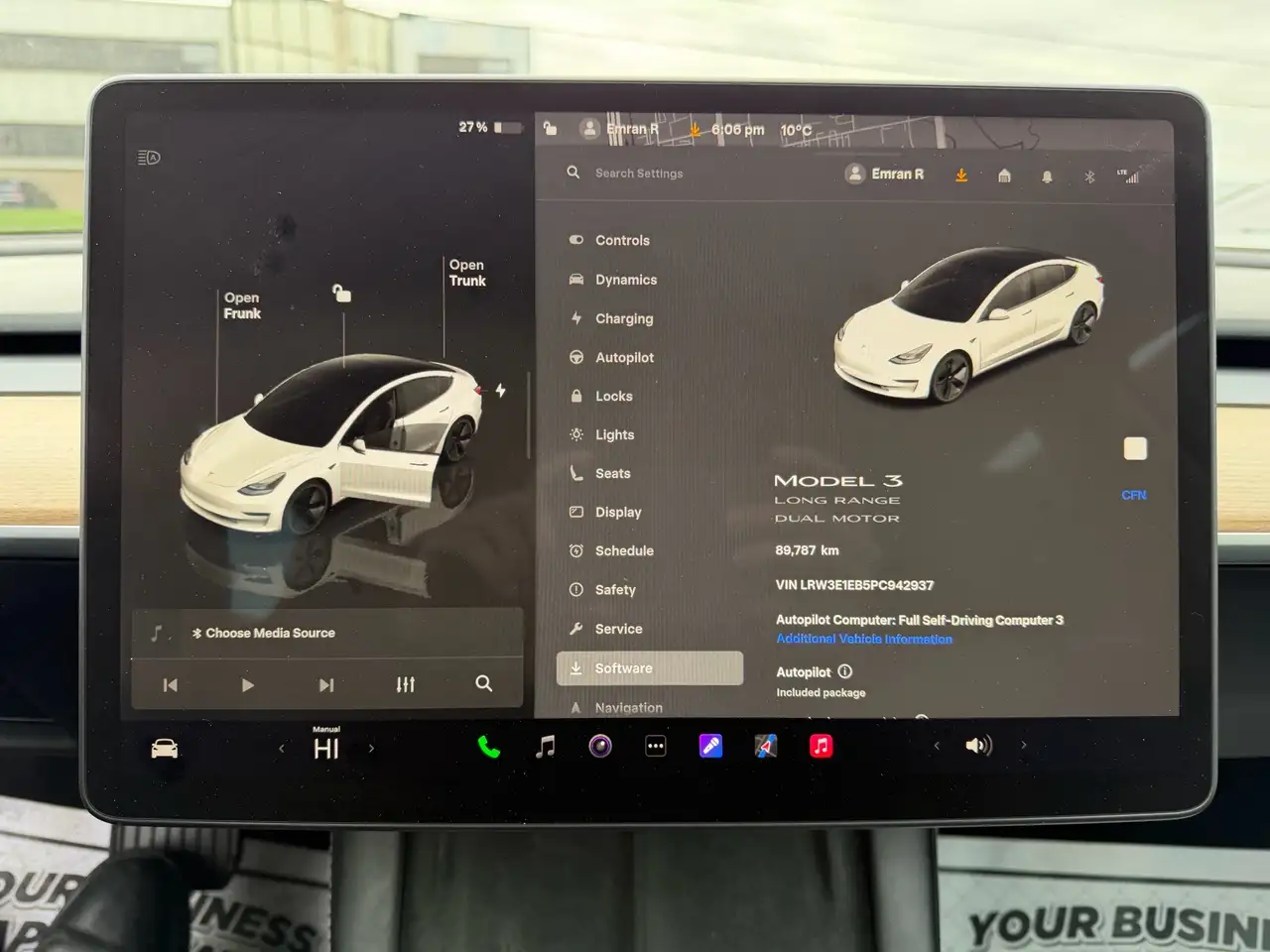
Task: Open the purple karaoke microphone app
Action: [x=710, y=746]
